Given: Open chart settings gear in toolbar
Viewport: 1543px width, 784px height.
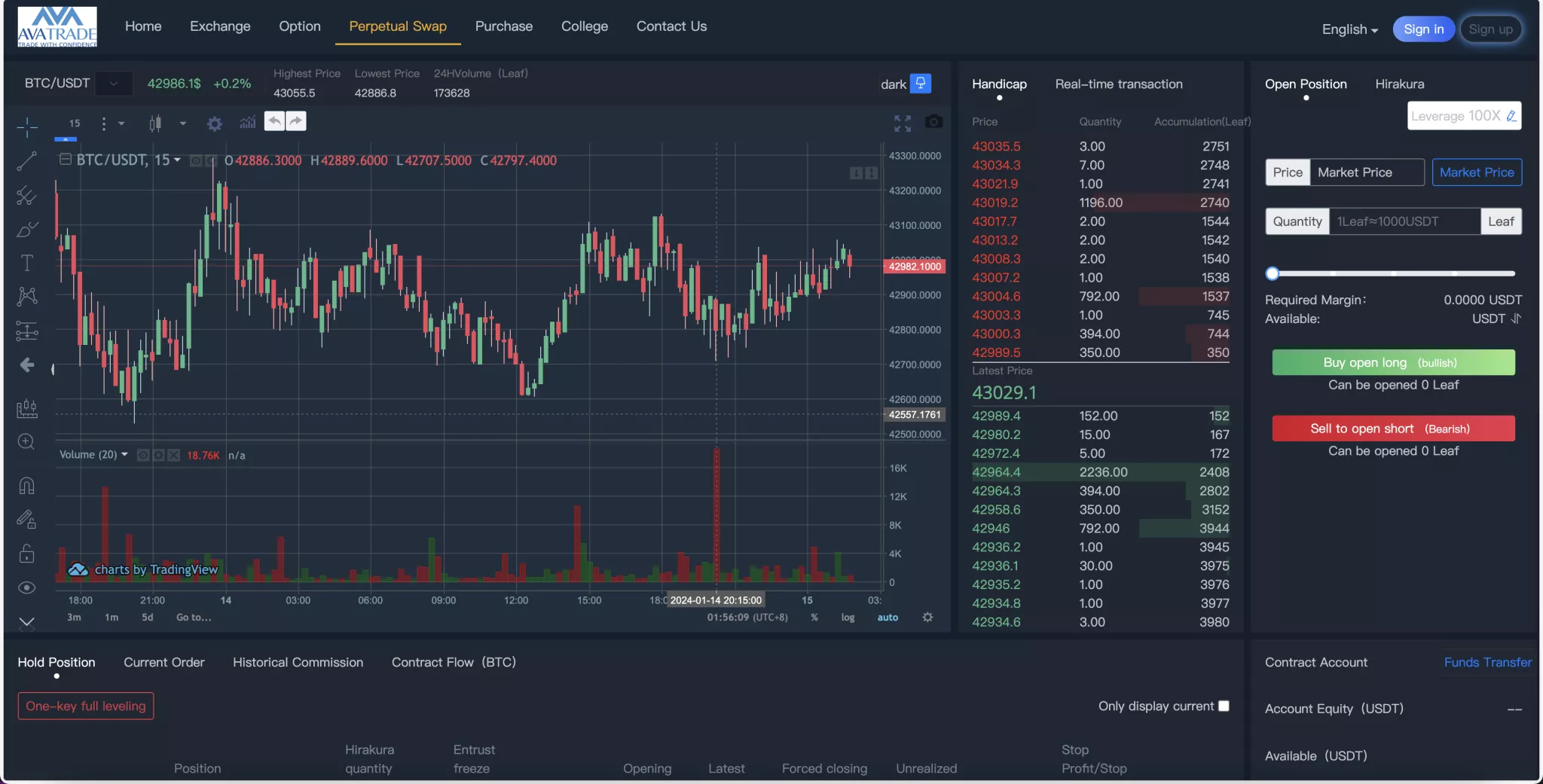Looking at the screenshot, I should tap(215, 124).
